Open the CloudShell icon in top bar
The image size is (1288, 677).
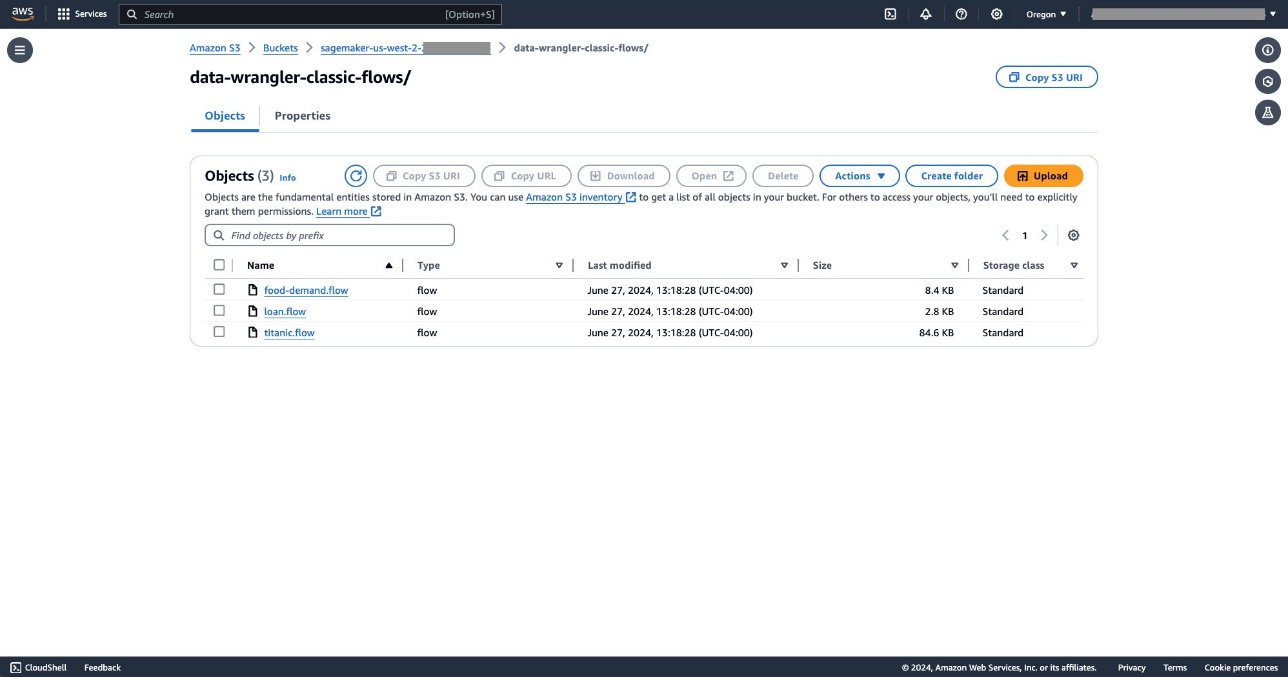(890, 14)
